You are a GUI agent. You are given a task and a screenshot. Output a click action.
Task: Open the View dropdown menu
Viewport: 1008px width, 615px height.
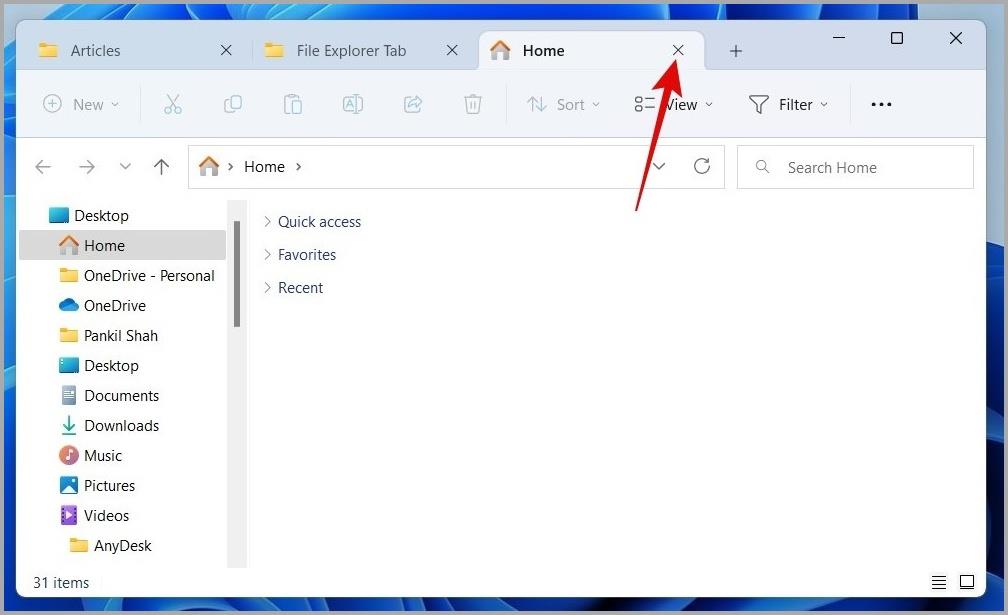tap(674, 104)
